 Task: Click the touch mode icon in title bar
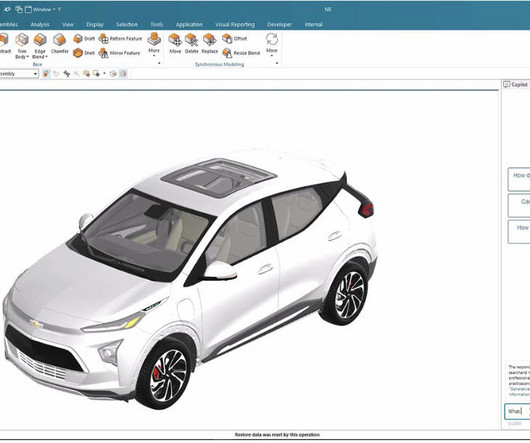pos(7,9)
